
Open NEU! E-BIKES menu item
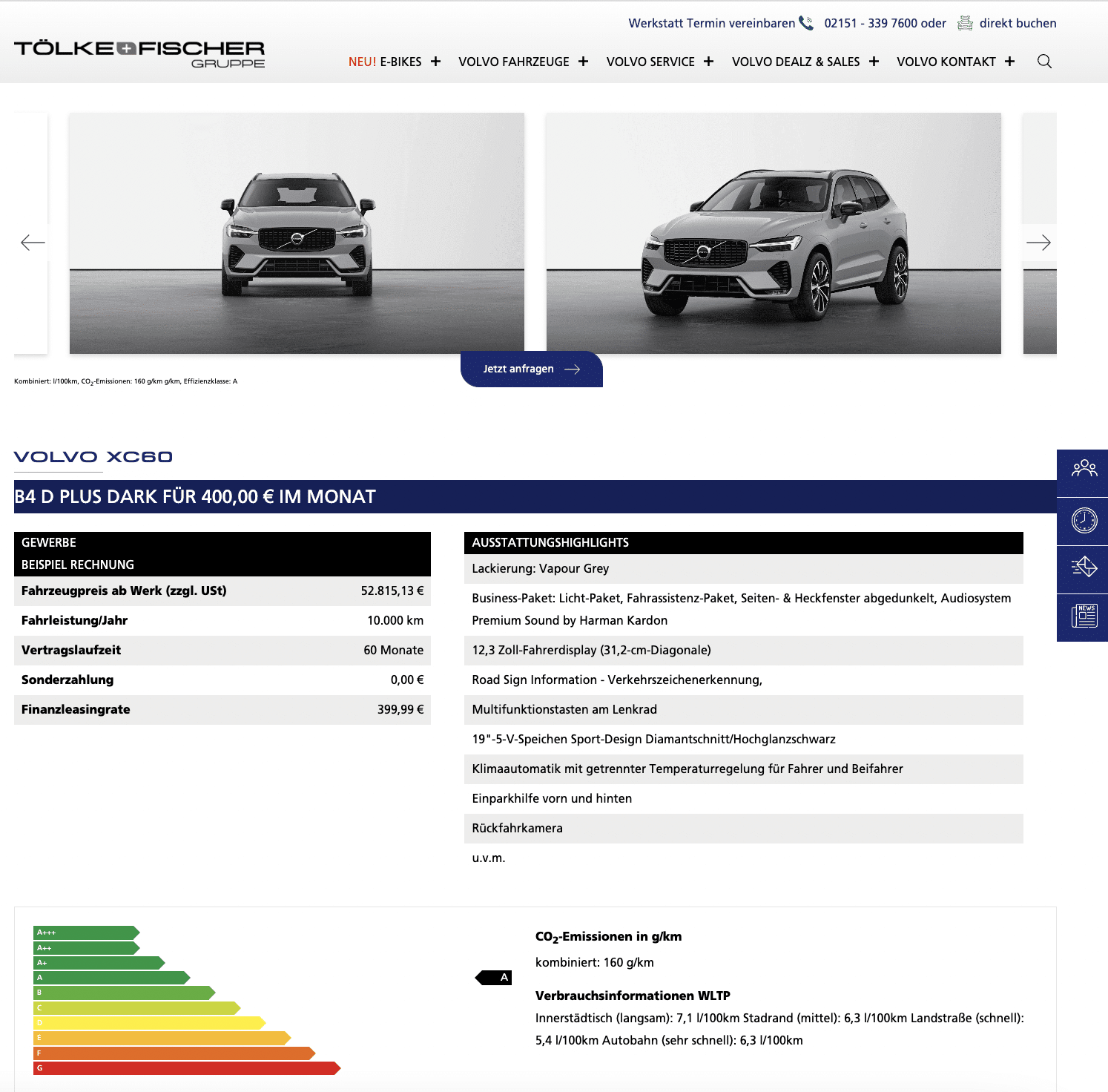tap(385, 62)
